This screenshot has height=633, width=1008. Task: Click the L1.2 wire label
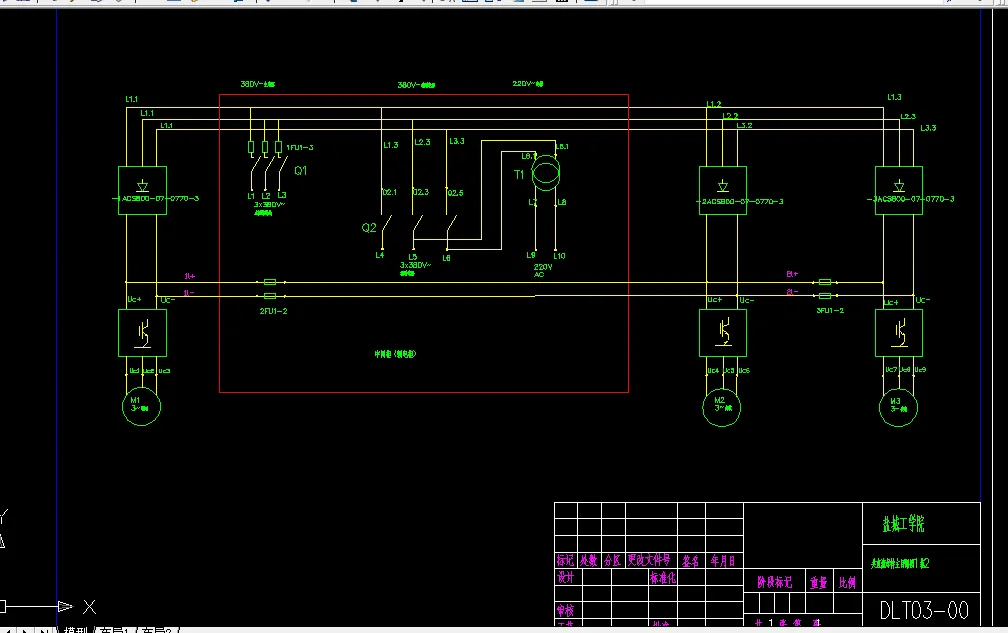714,104
